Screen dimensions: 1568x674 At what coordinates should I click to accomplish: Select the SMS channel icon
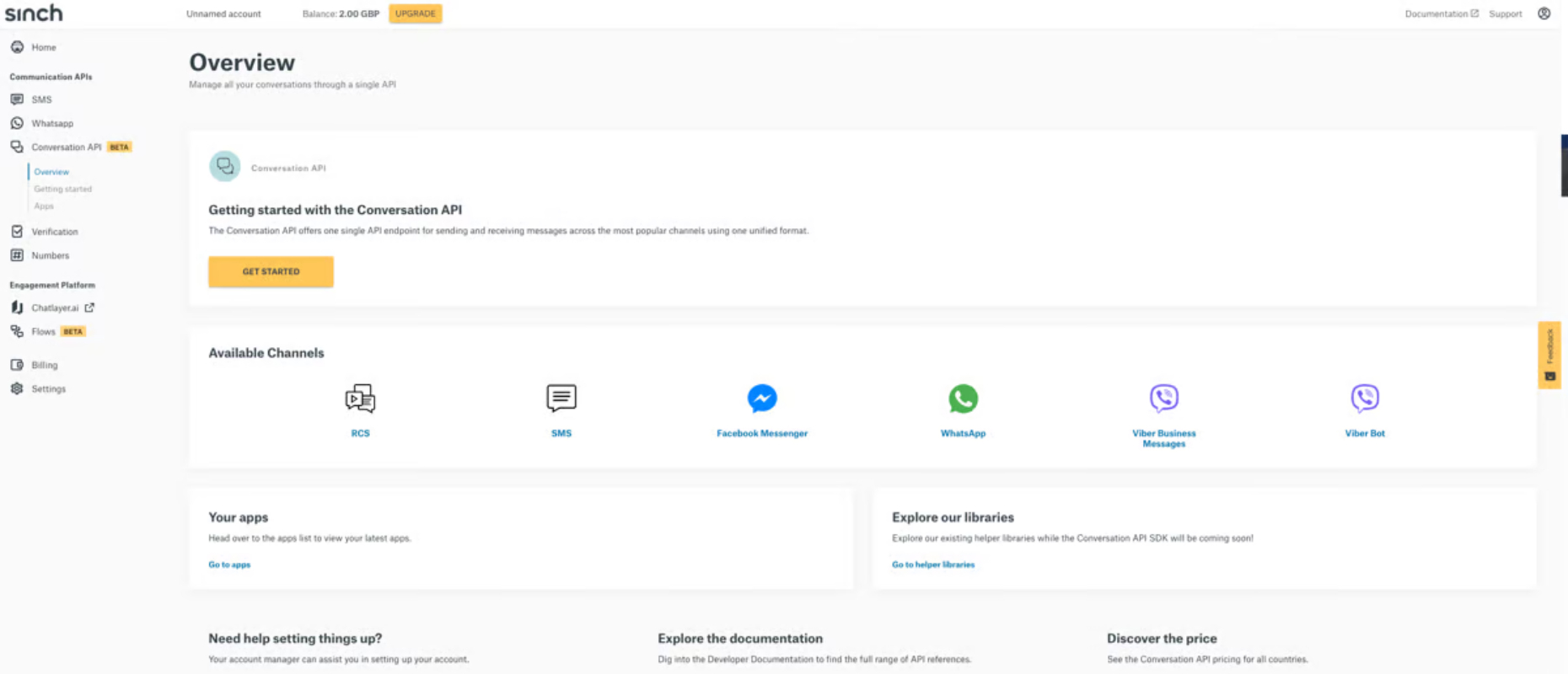pos(561,399)
